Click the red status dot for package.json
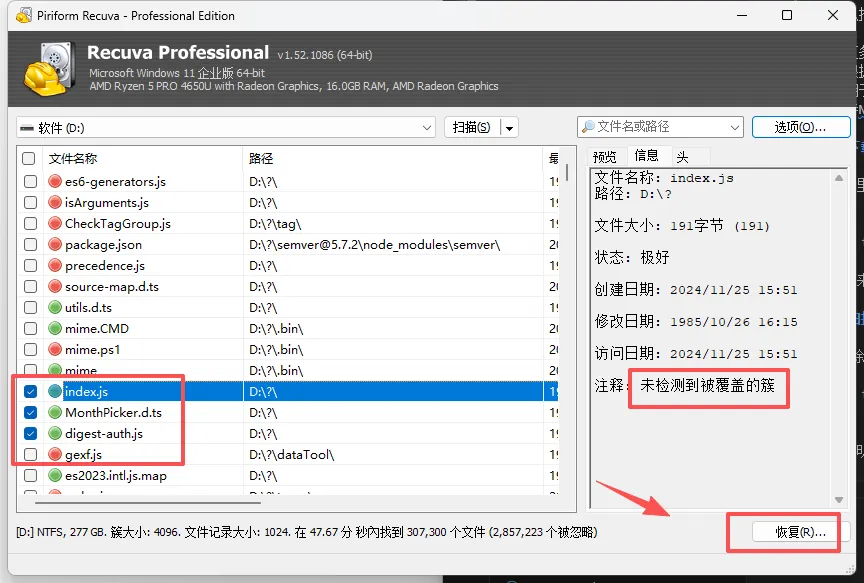This screenshot has width=864, height=583. point(55,244)
